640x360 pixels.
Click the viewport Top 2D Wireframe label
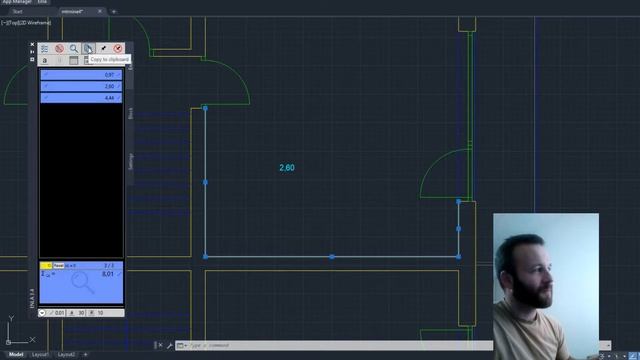(x=25, y=23)
